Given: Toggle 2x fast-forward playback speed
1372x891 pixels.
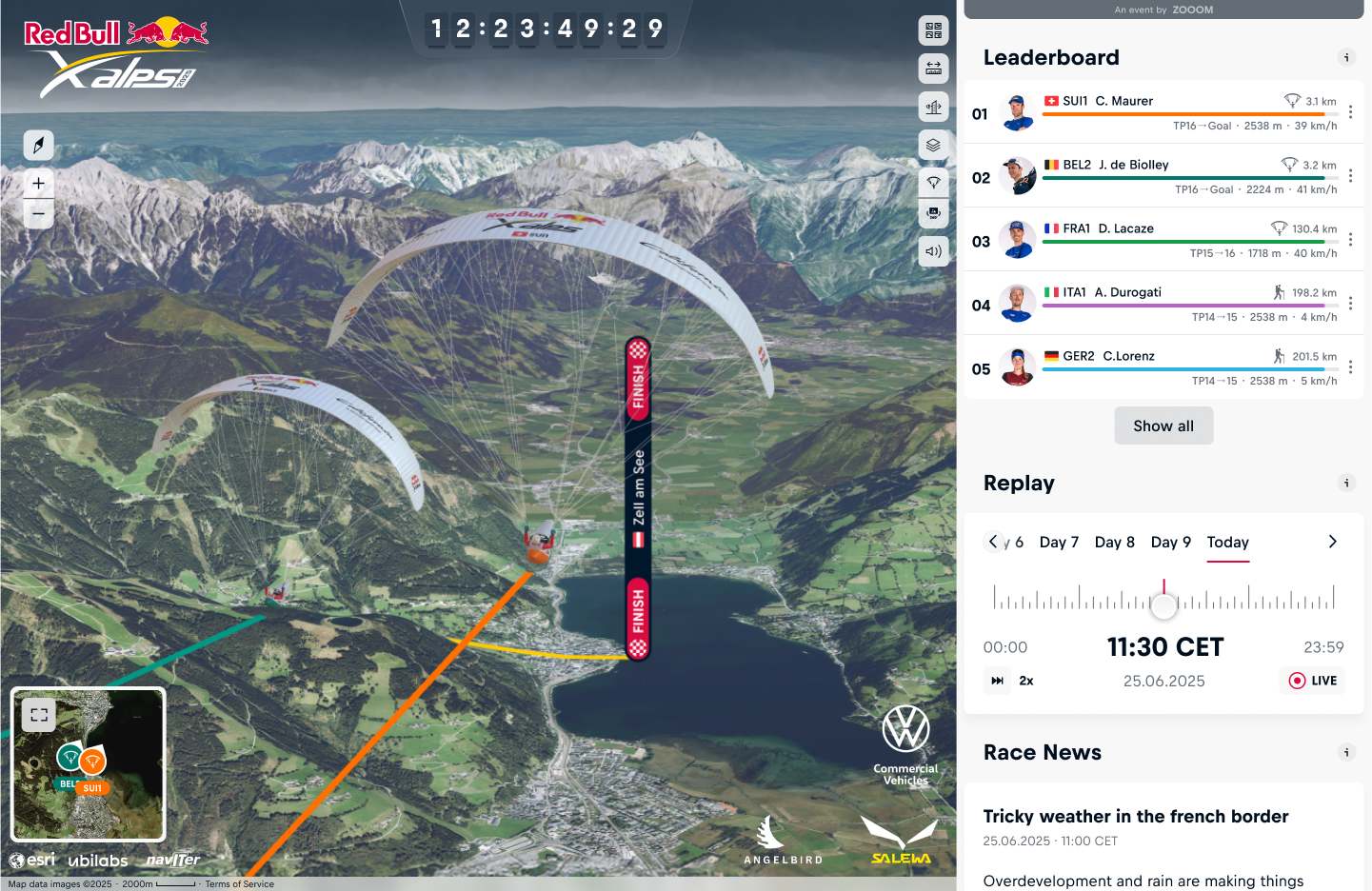Looking at the screenshot, I should [1011, 681].
